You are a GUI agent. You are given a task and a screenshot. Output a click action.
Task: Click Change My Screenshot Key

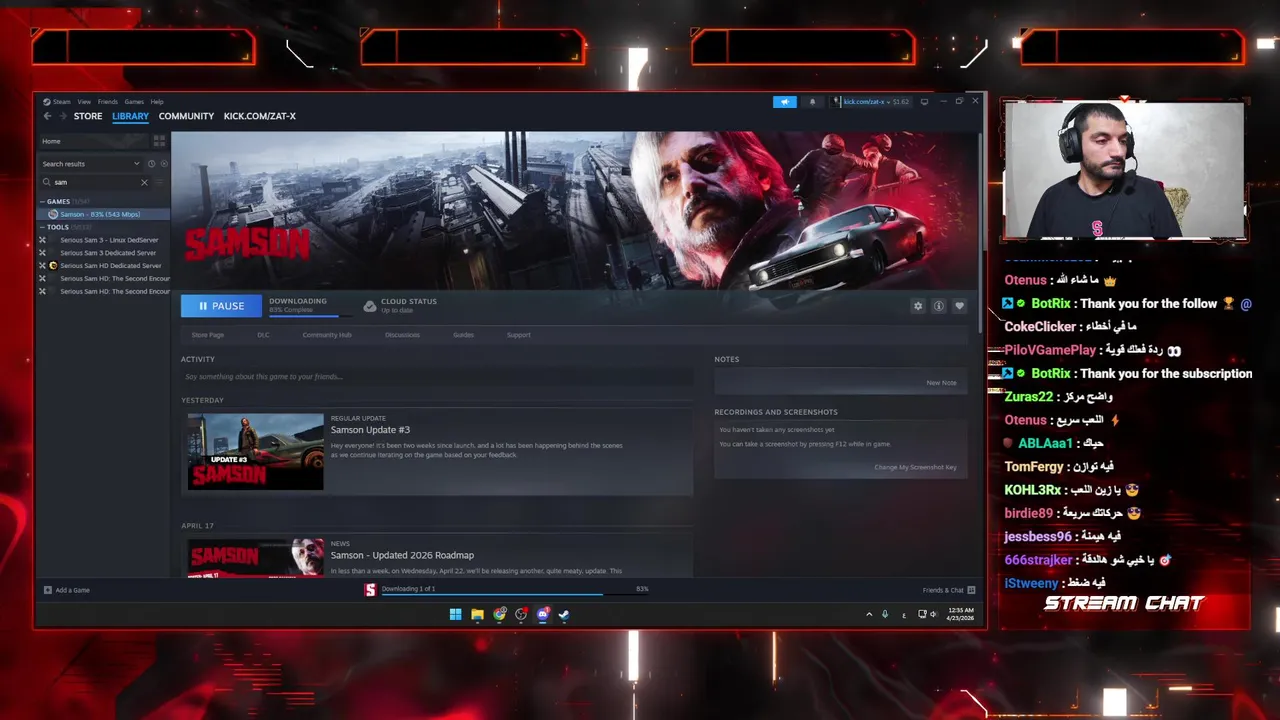(915, 467)
